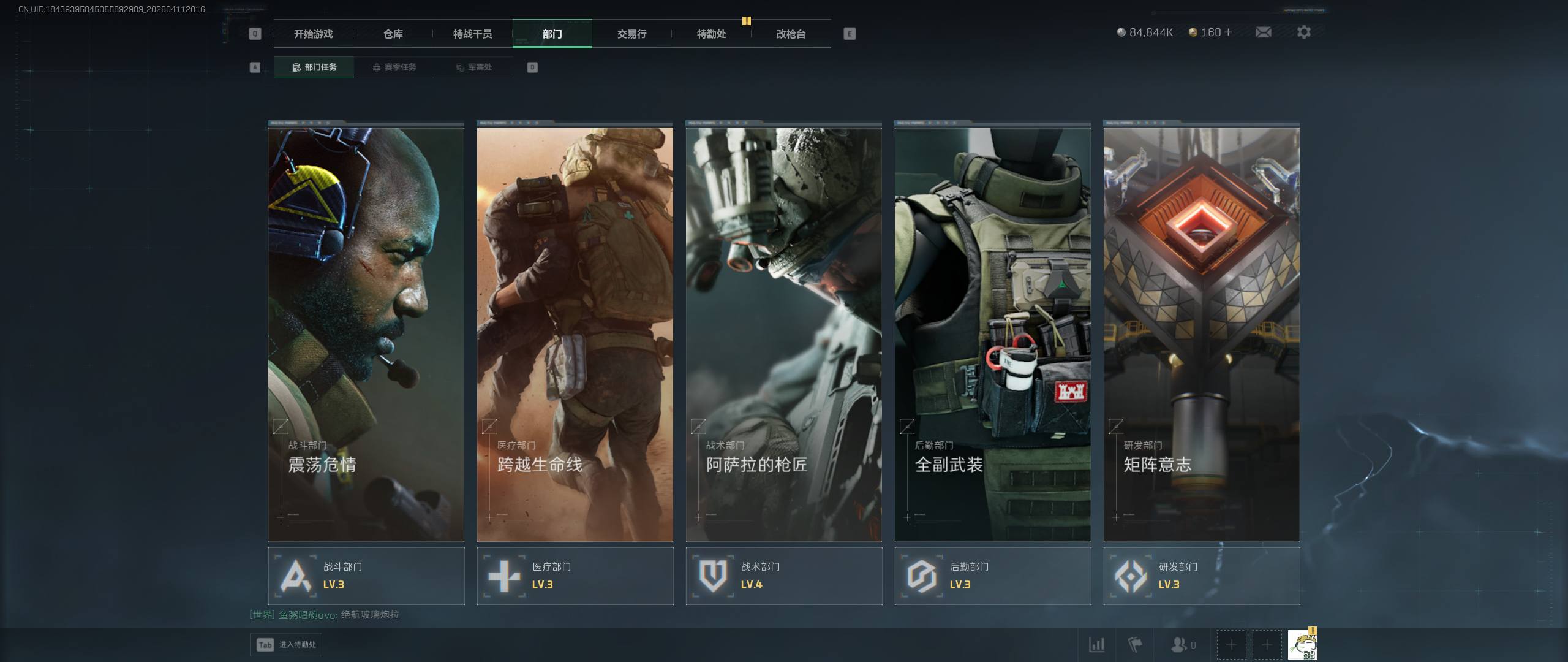Viewport: 1568px width, 662px height.
Task: Select 研发部门 LV.3 panel
Action: (x=1201, y=576)
